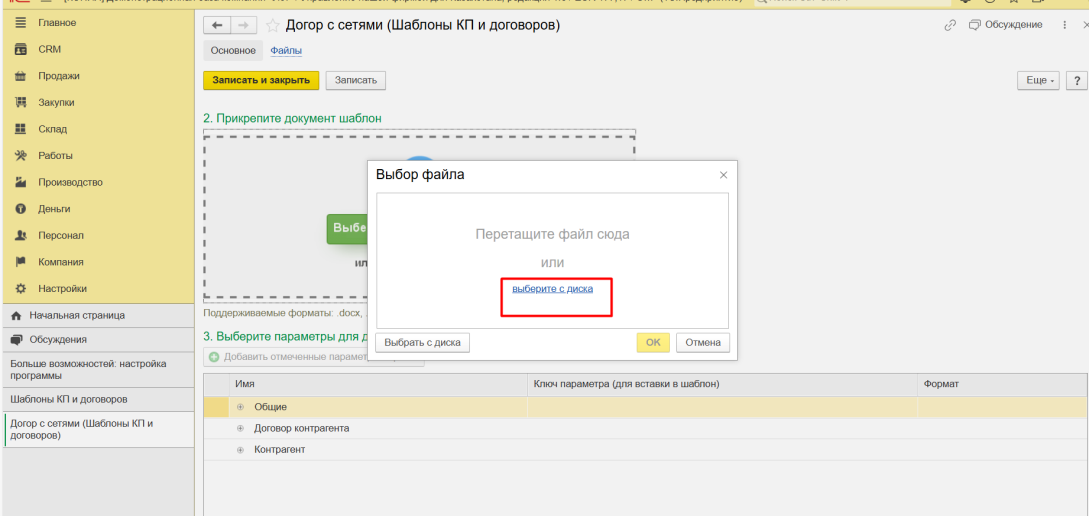Image resolution: width=1089 pixels, height=516 pixels.
Task: Open the Продажи sales section
Action: (58, 76)
